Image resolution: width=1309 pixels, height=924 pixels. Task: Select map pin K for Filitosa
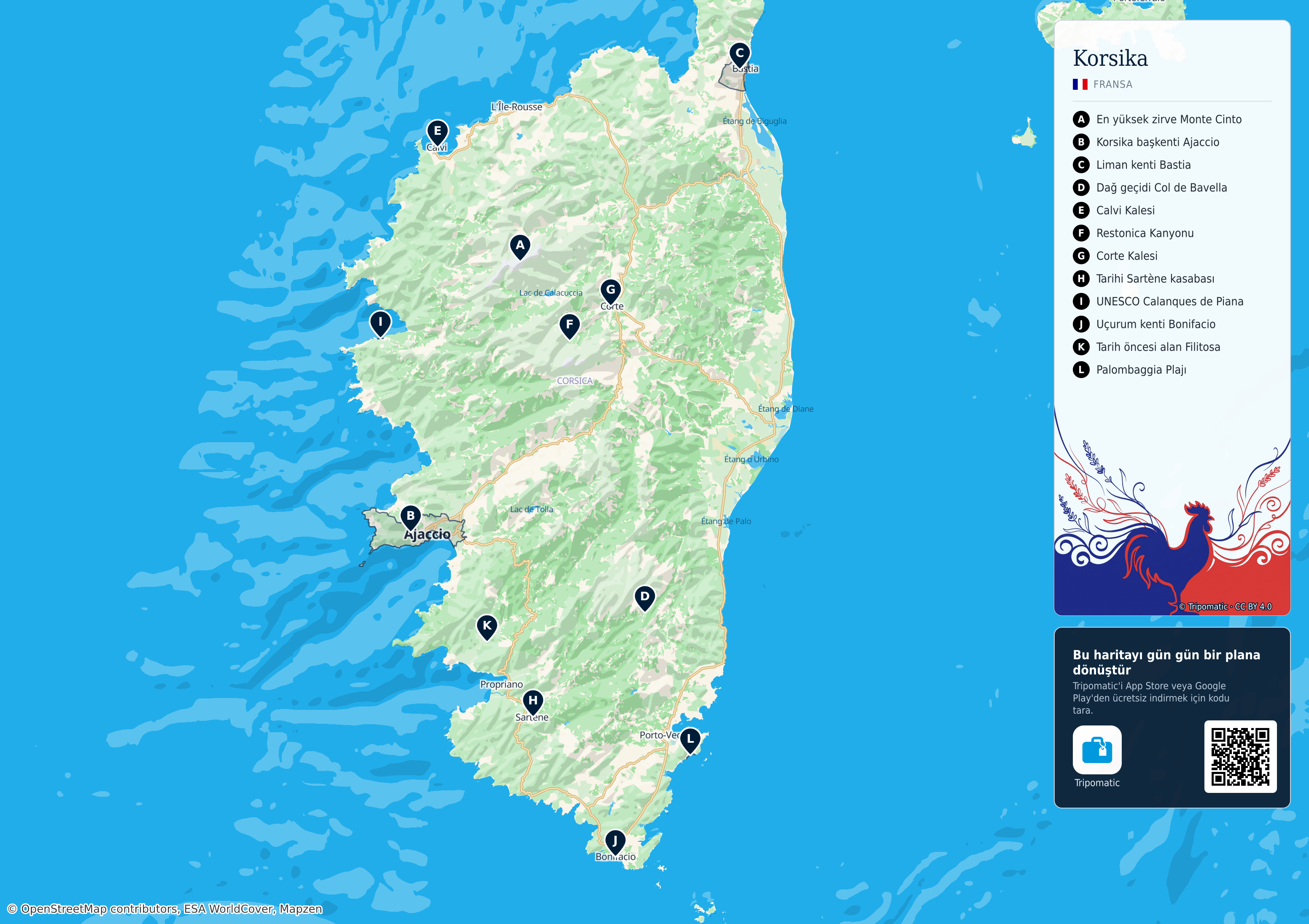click(487, 628)
